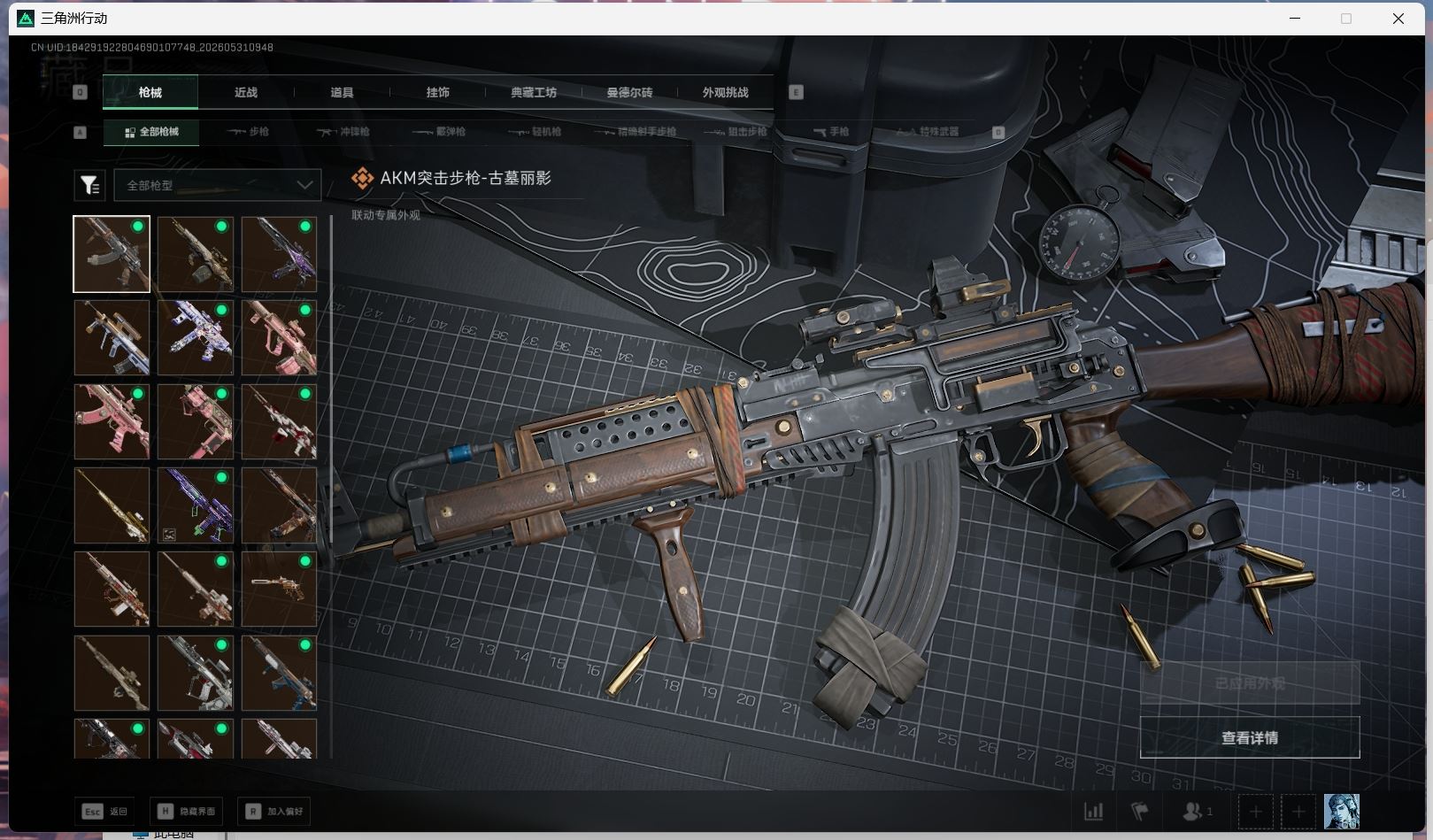Open the 典藏工坊 tab
This screenshot has height=840, width=1433.
[x=534, y=92]
